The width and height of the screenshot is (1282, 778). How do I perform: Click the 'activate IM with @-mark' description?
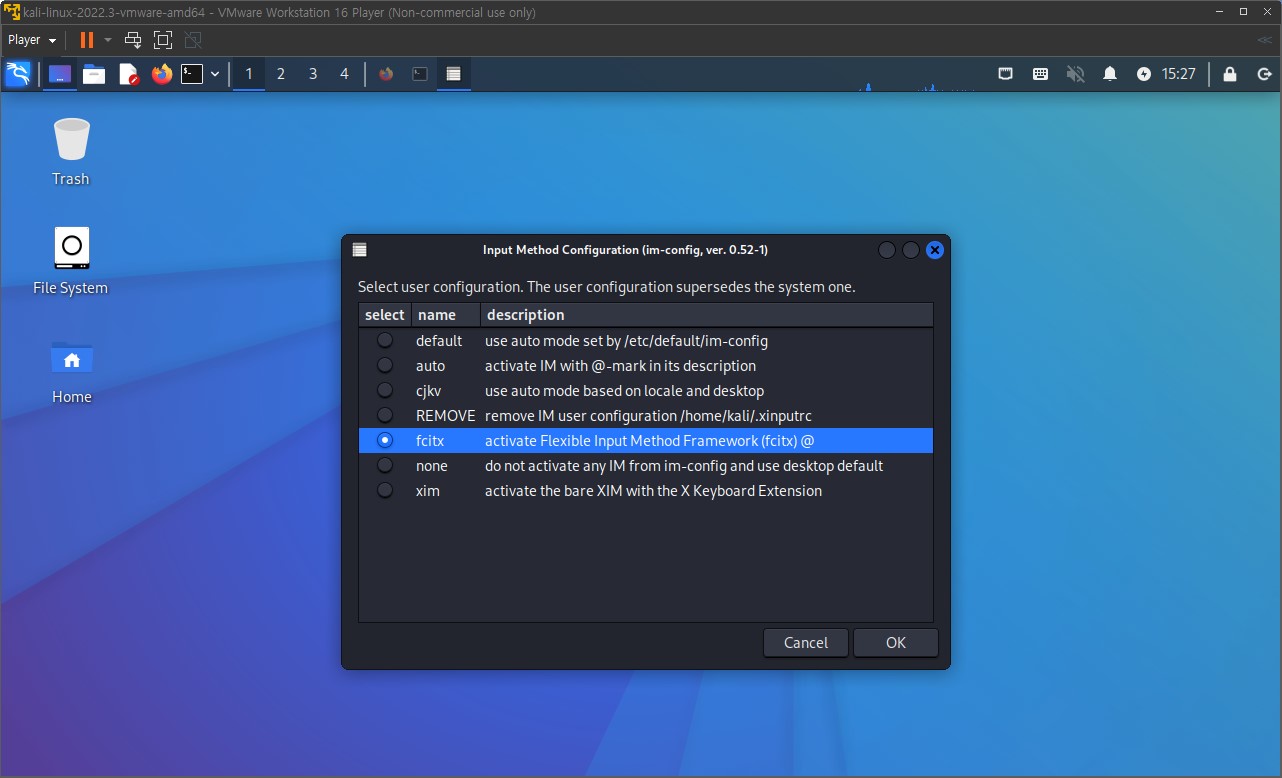tap(620, 366)
